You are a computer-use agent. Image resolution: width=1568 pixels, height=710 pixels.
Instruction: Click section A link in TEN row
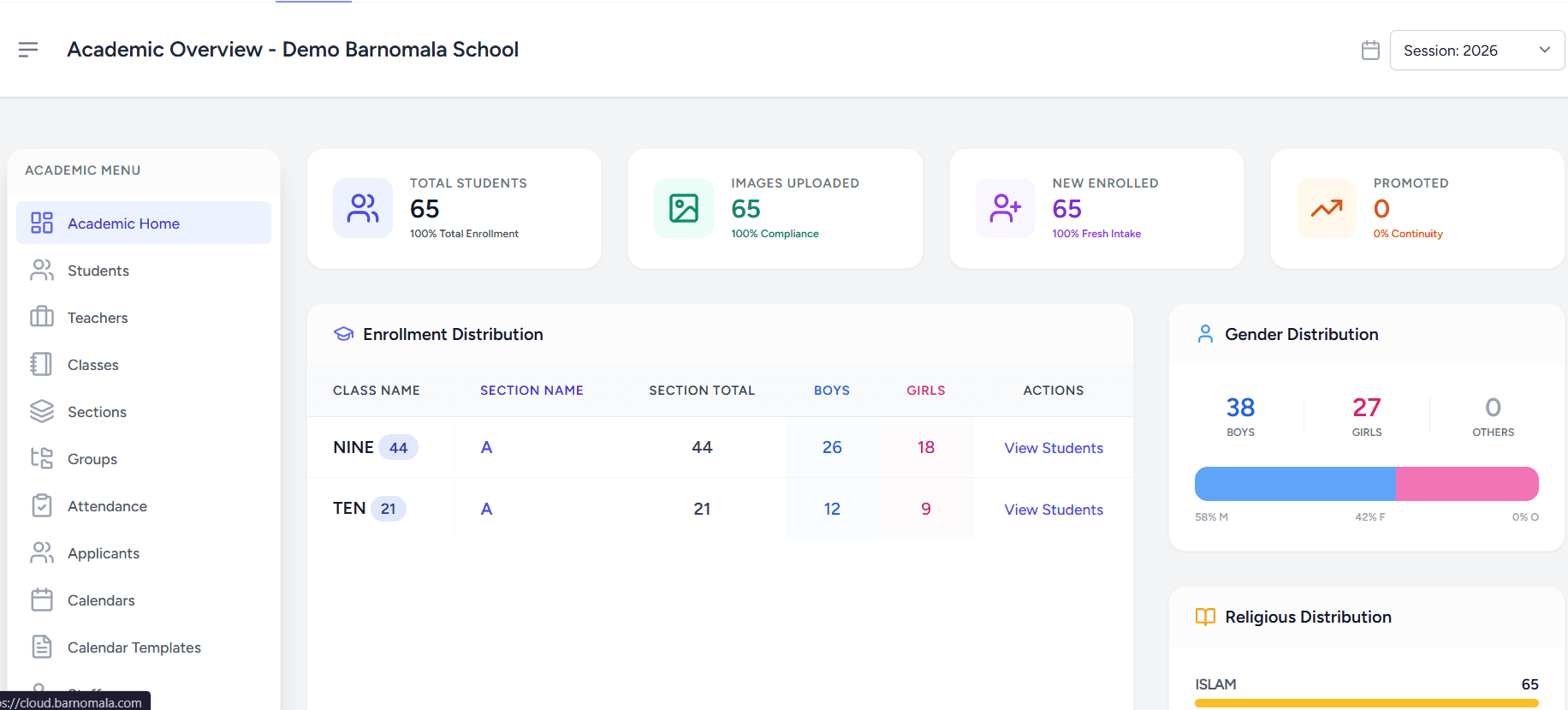(486, 509)
